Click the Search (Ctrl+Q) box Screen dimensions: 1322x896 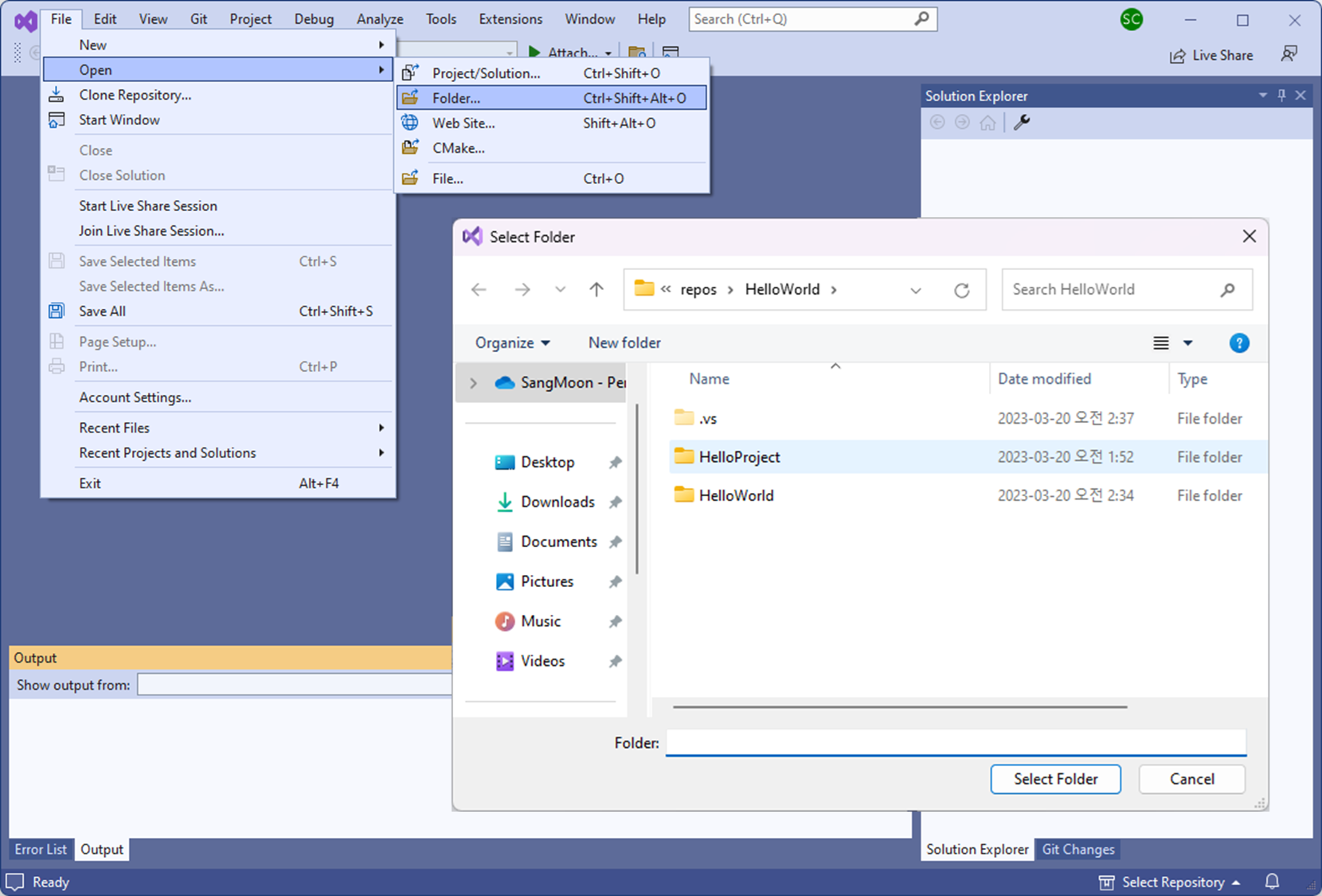point(812,19)
